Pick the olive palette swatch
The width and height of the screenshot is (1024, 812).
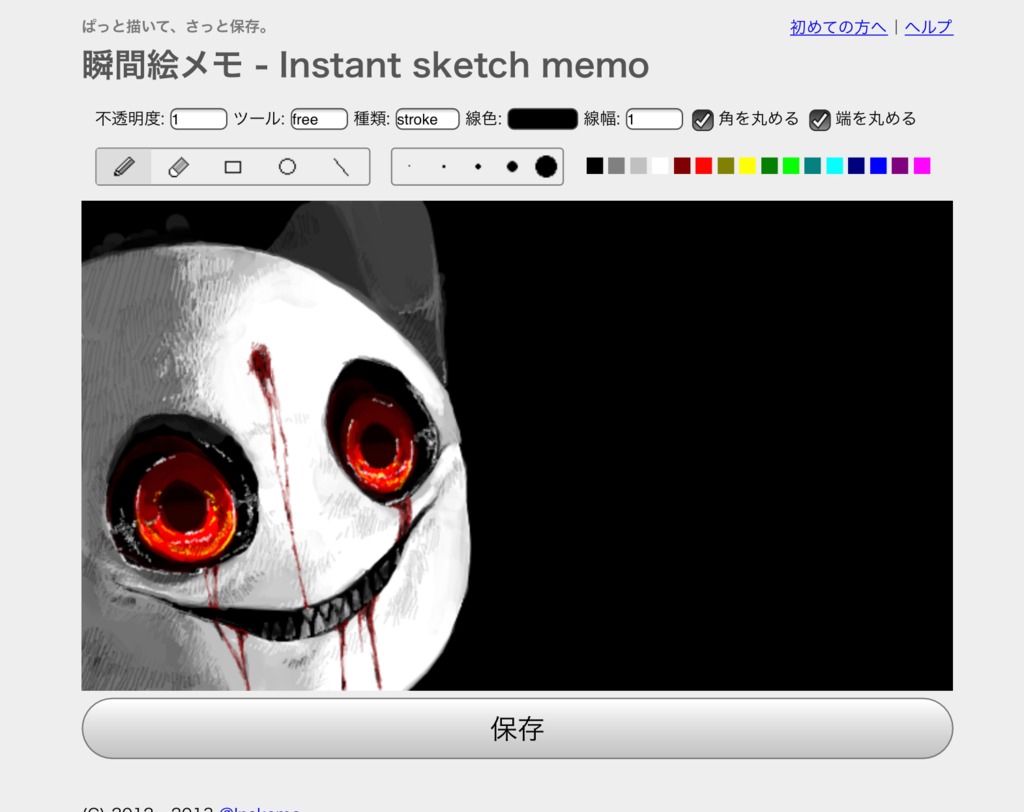726,166
